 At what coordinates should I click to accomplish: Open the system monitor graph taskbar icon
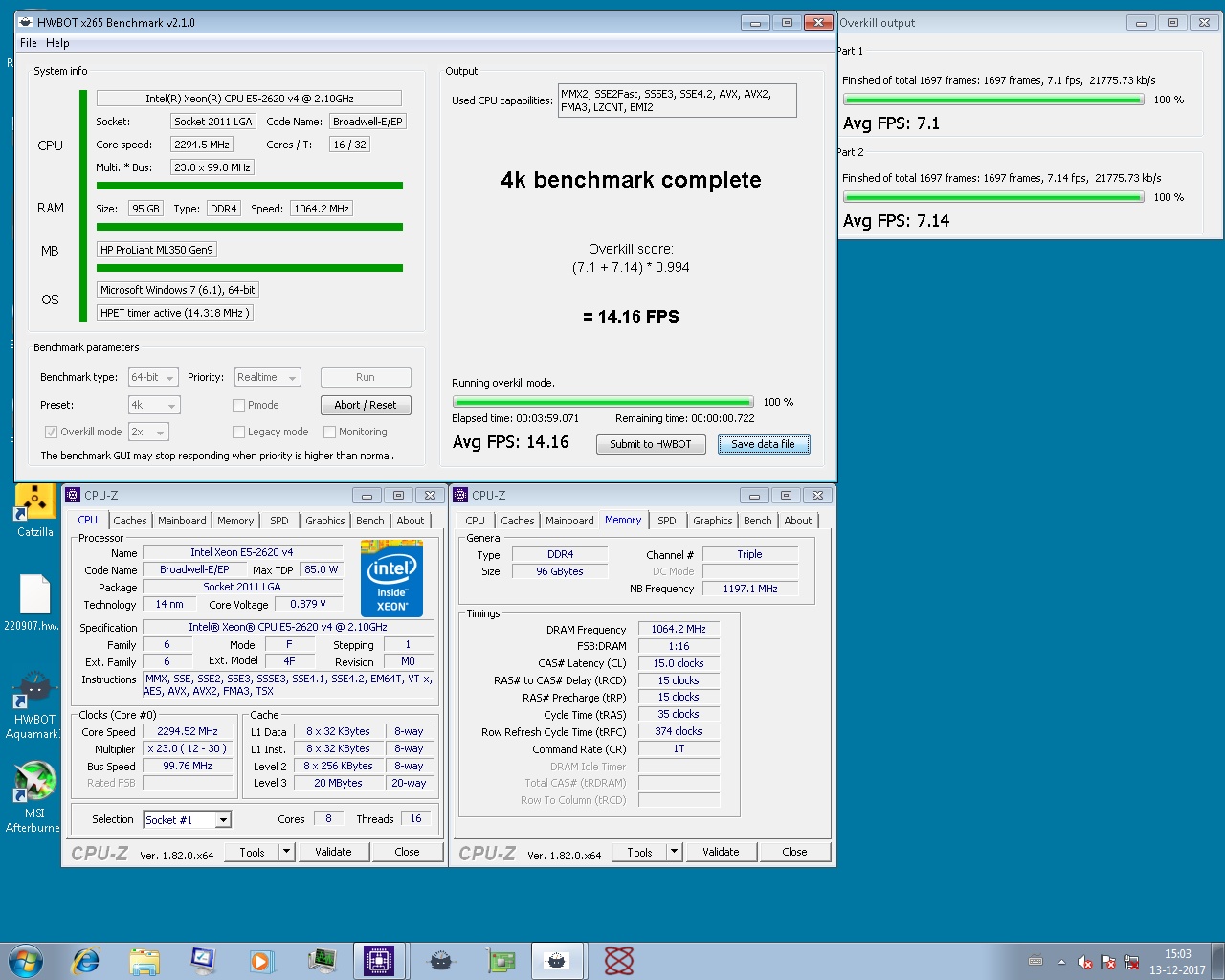tap(322, 960)
